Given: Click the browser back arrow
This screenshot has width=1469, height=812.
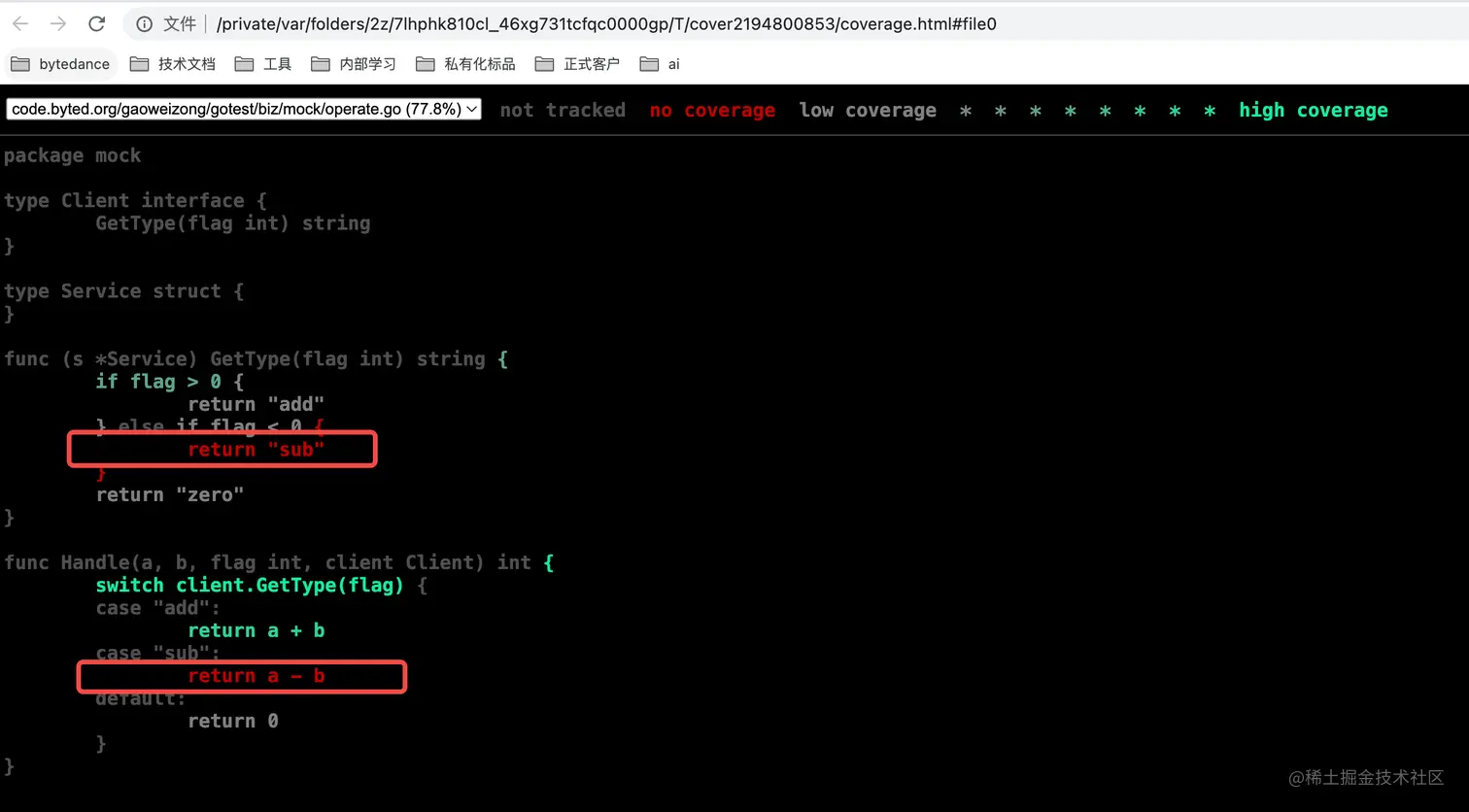Looking at the screenshot, I should pos(20,23).
